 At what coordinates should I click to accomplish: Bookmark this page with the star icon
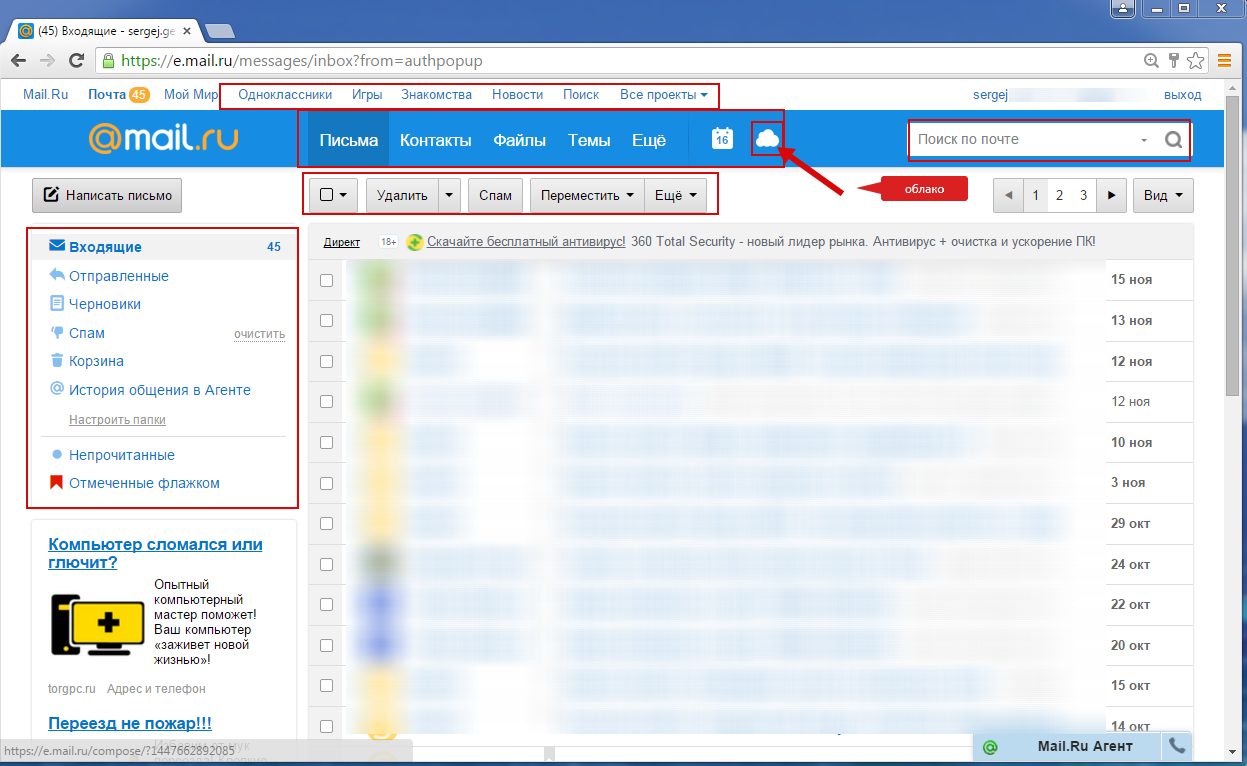click(1195, 61)
